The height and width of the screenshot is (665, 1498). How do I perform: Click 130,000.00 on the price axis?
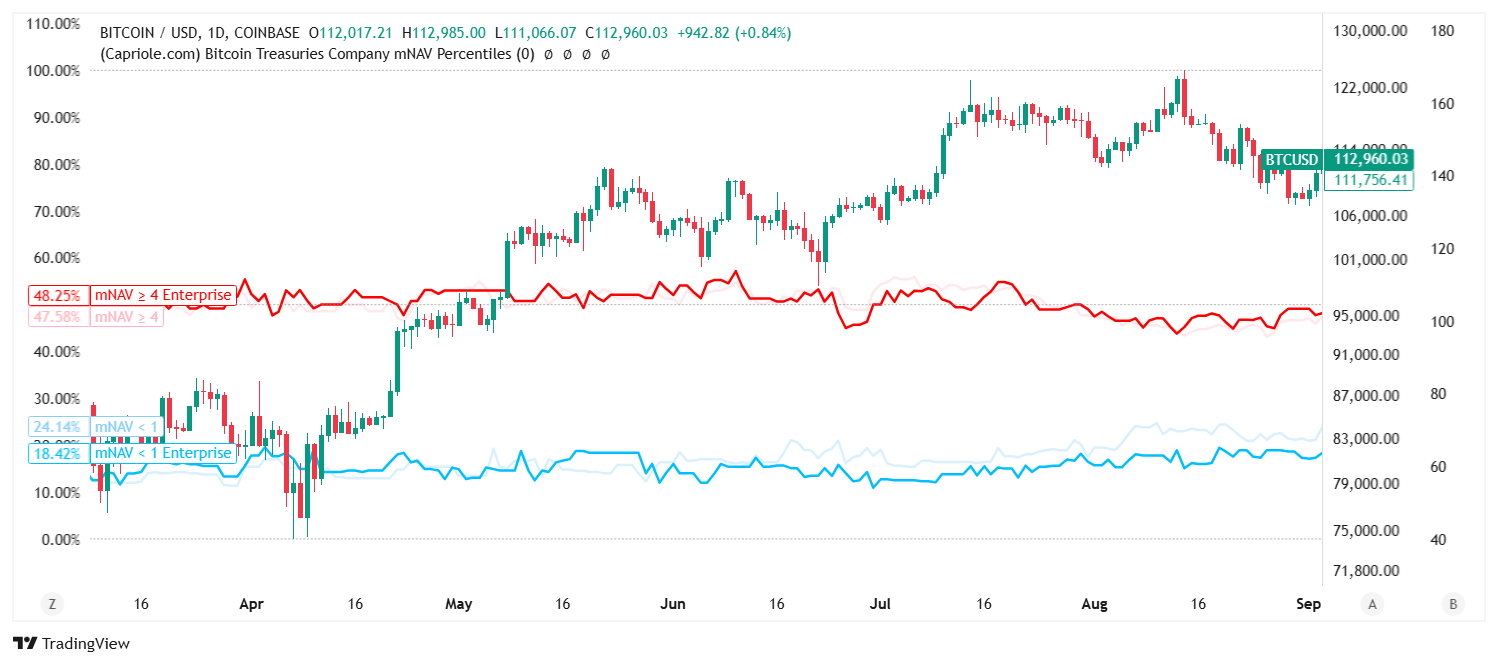pos(1370,31)
